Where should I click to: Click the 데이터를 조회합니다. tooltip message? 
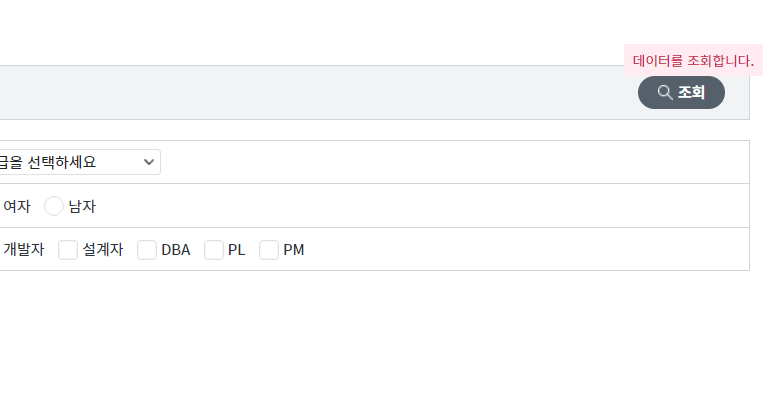point(693,61)
